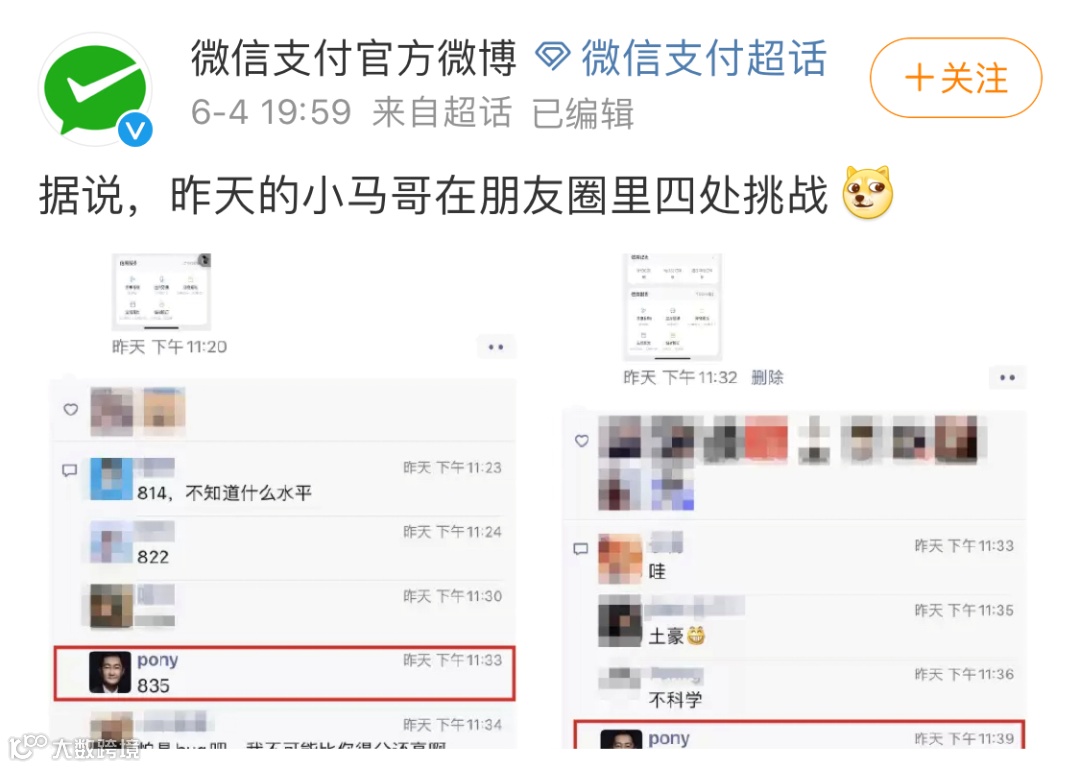
Task: Tap the heart icon in right likes row
Action: (x=582, y=441)
